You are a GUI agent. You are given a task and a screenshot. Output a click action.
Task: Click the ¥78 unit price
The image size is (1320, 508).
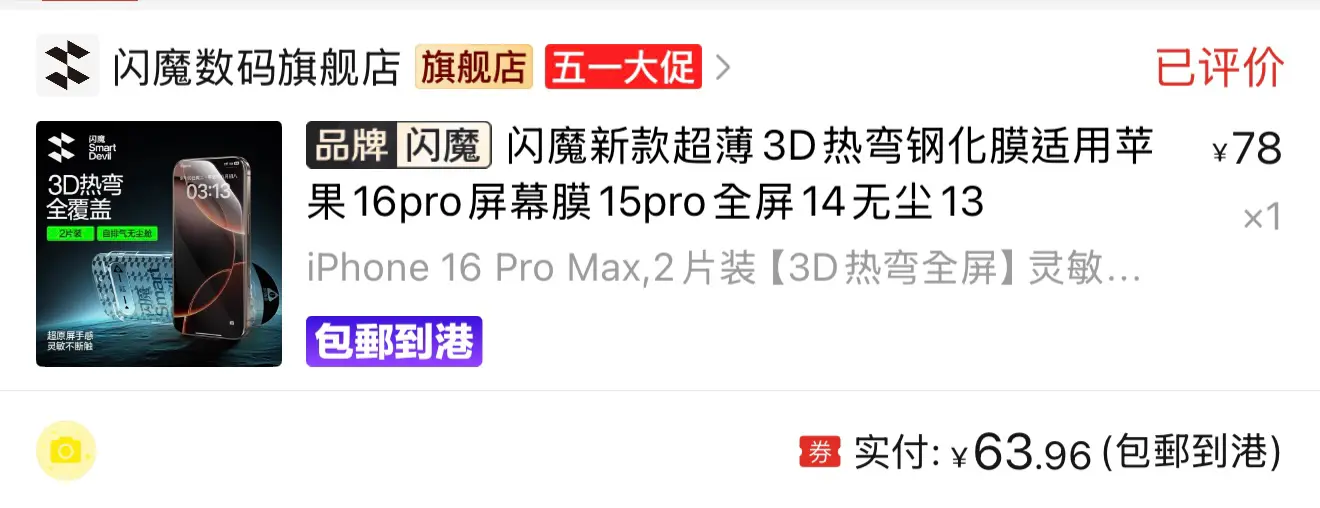[1246, 148]
